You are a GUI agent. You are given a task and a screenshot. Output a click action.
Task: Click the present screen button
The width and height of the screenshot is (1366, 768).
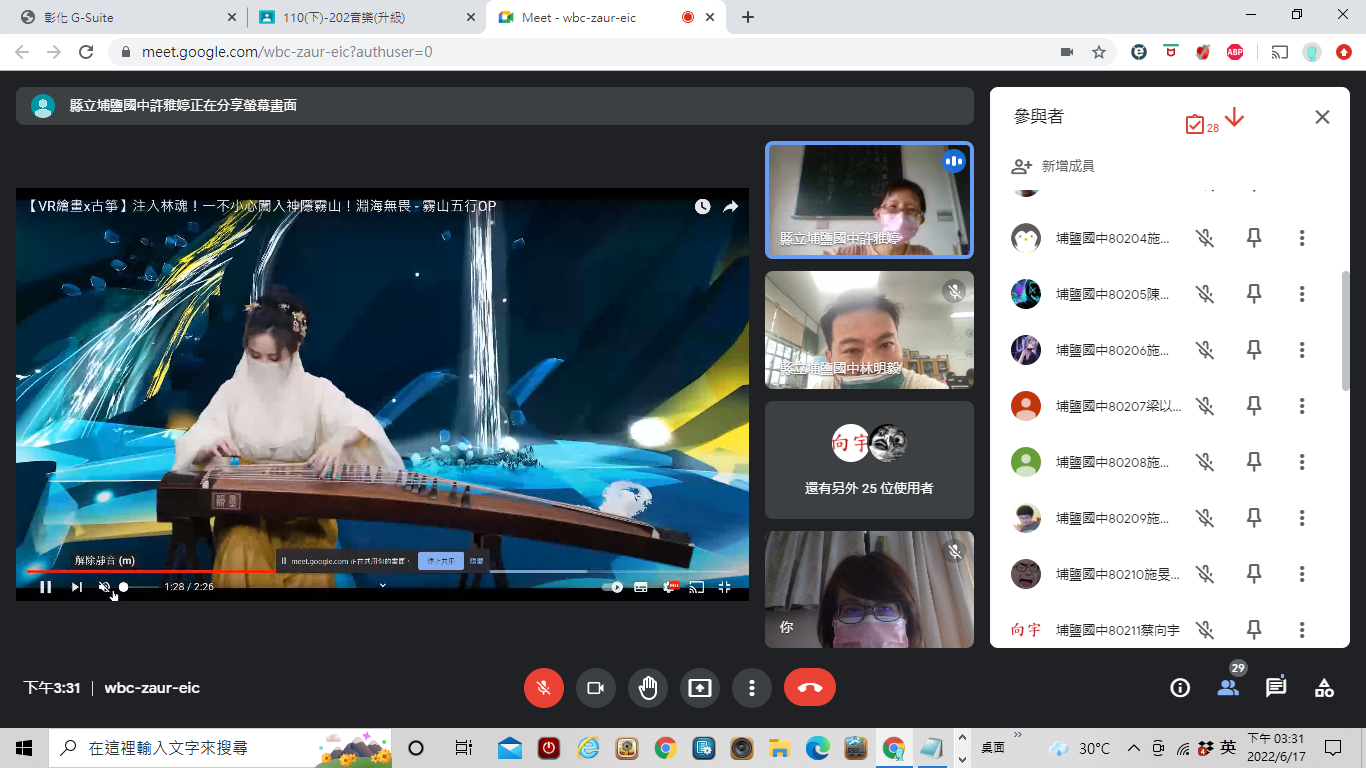700,688
